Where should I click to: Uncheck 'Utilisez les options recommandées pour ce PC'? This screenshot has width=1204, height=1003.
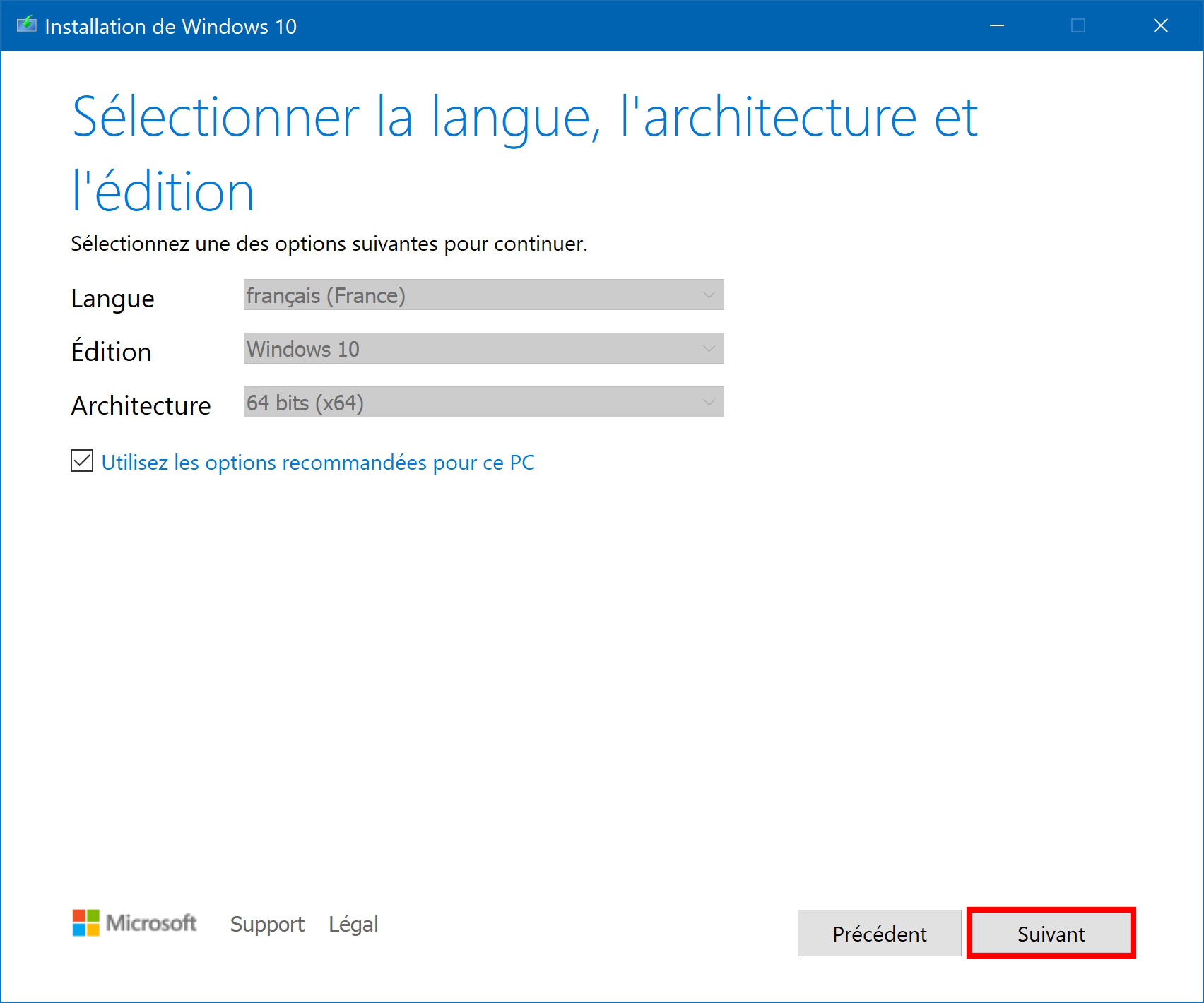[x=82, y=461]
